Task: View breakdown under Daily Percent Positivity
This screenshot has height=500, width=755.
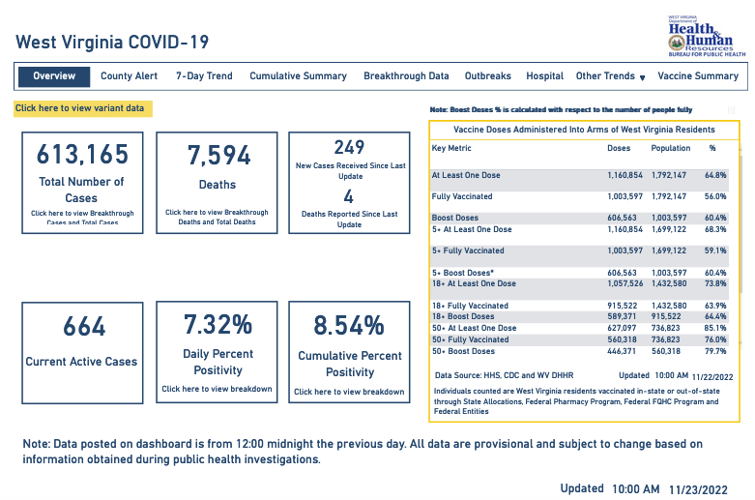Action: (x=217, y=389)
